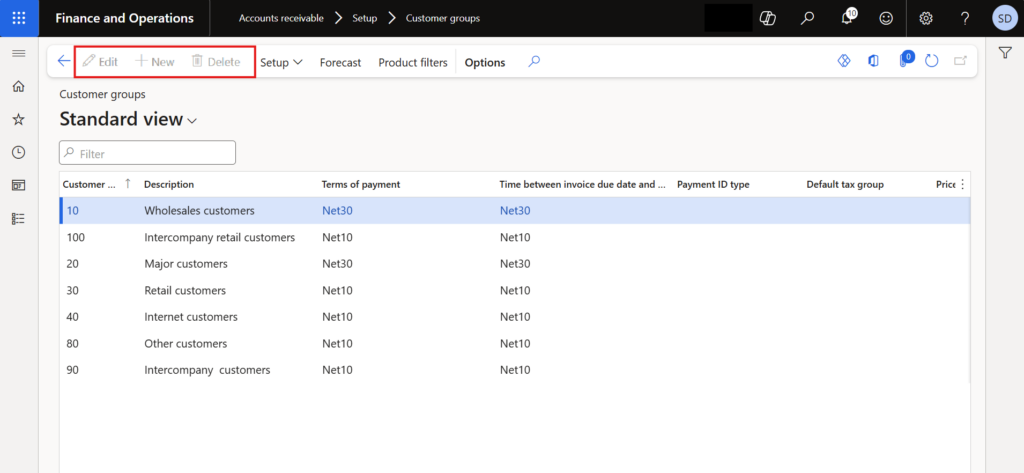This screenshot has width=1024, height=473.
Task: Open Recent clock icon in sidebar
Action: coord(18,152)
